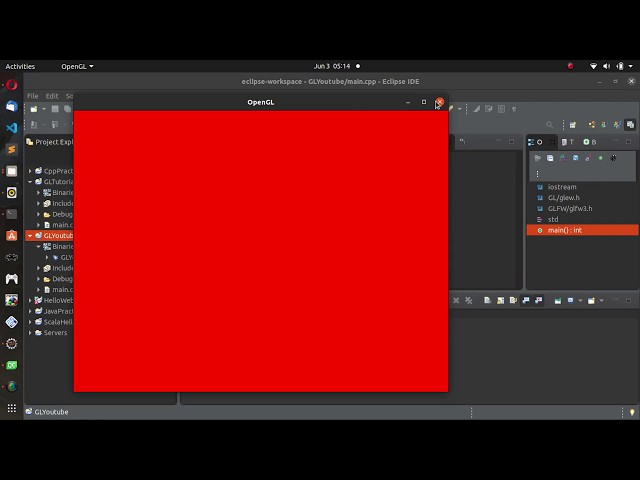Open Visual Studio Code from the dock

tap(11, 128)
